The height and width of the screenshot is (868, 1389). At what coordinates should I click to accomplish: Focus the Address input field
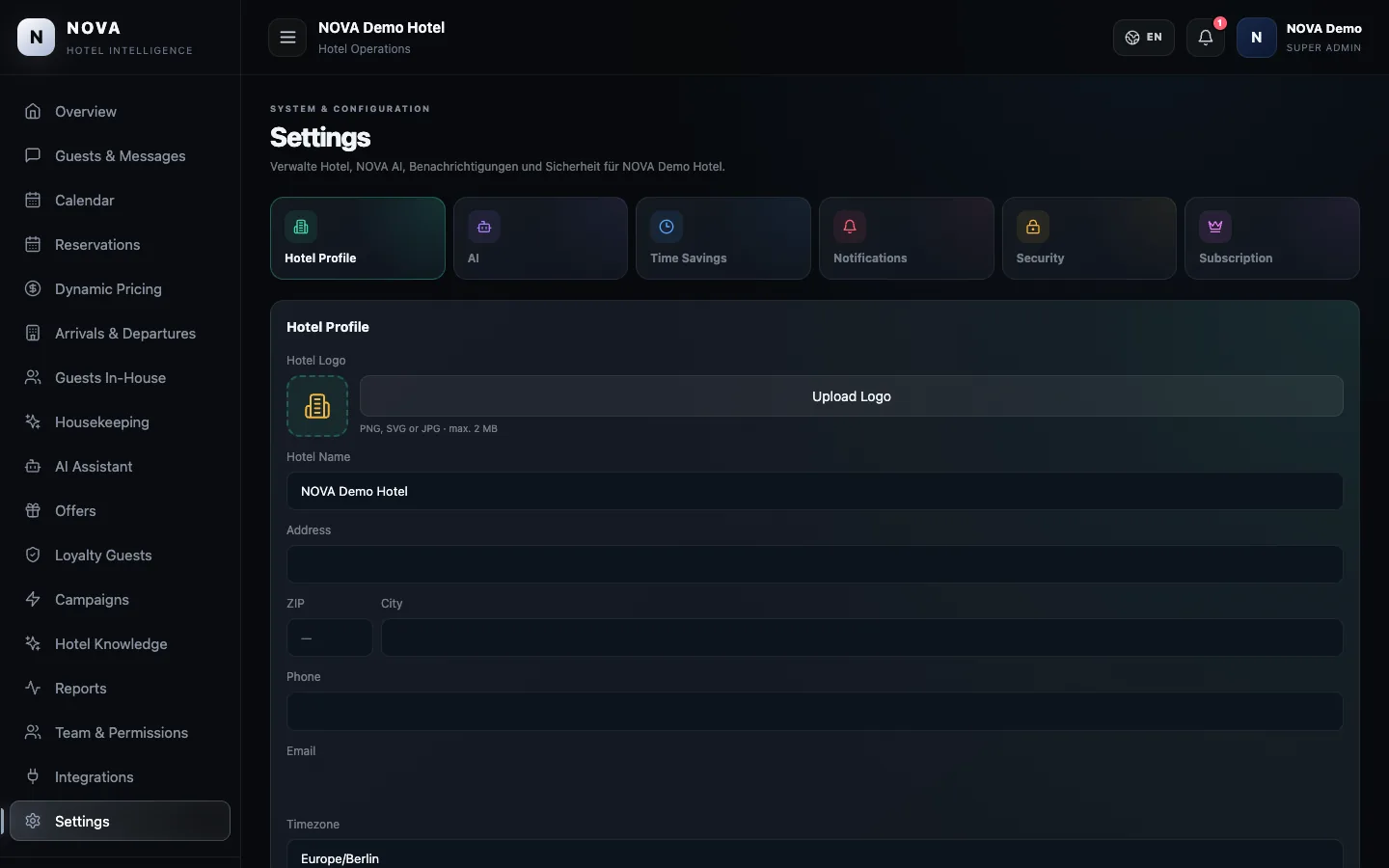click(815, 564)
